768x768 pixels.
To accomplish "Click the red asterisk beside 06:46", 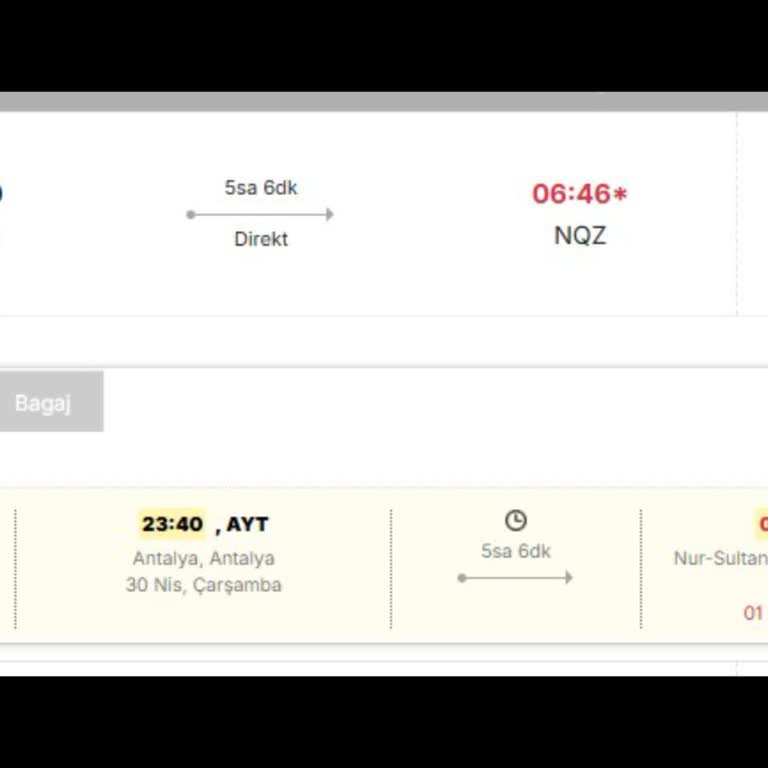I will (620, 194).
